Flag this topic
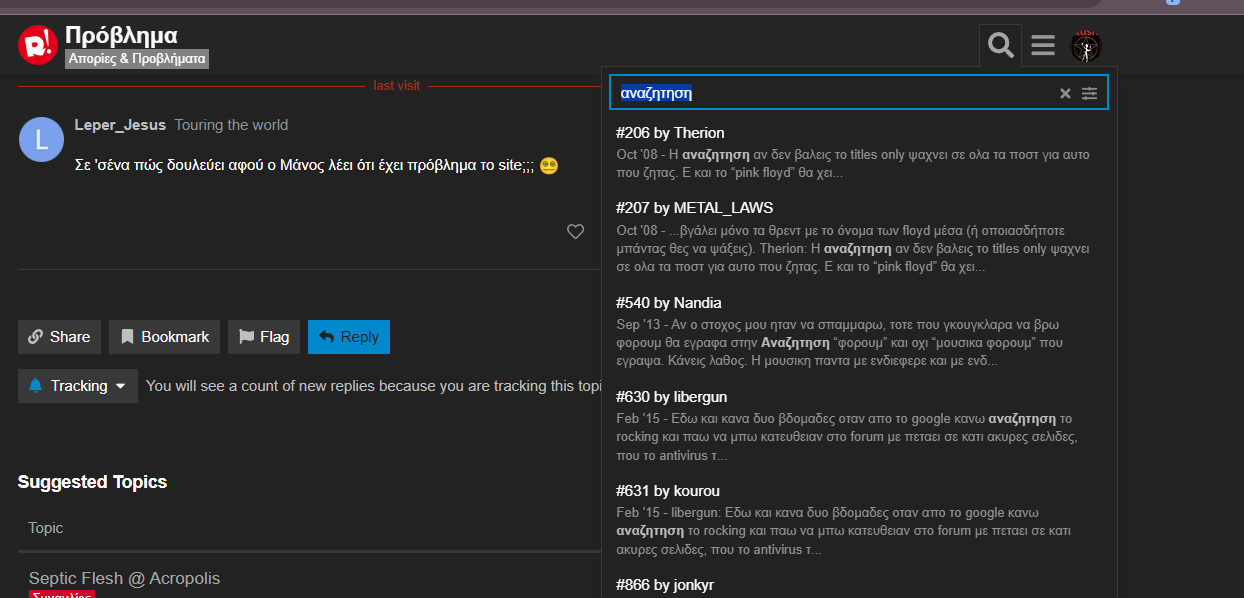Viewport: 1244px width, 598px height. (264, 337)
